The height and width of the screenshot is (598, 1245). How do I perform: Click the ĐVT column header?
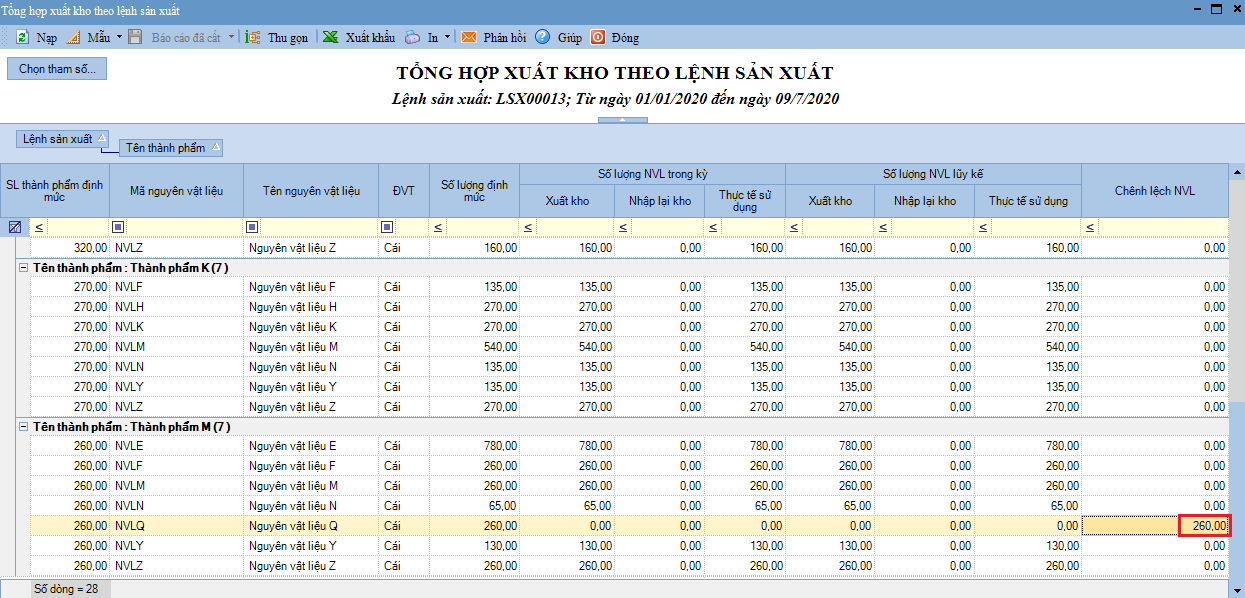click(x=404, y=190)
